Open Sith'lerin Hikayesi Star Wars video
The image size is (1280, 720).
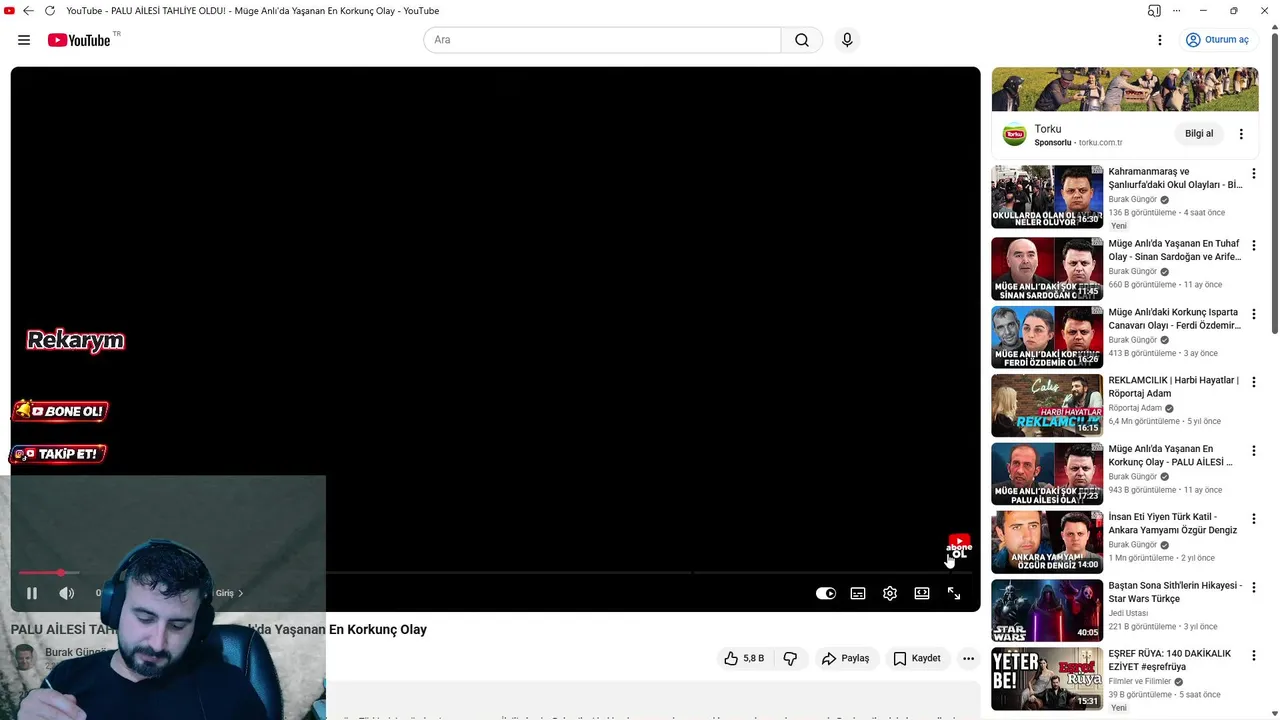coord(1175,592)
